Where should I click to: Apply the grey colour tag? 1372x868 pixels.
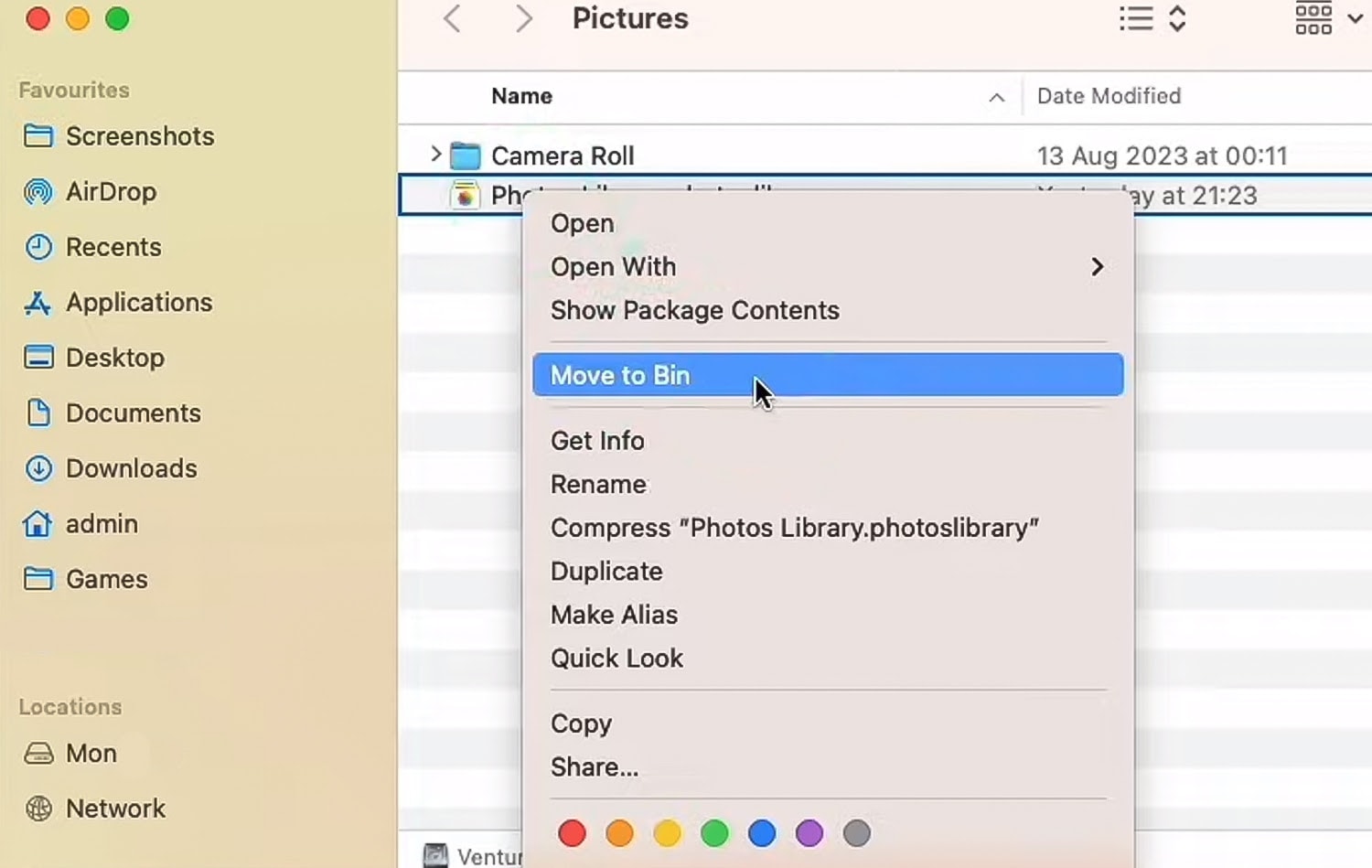coord(857,833)
